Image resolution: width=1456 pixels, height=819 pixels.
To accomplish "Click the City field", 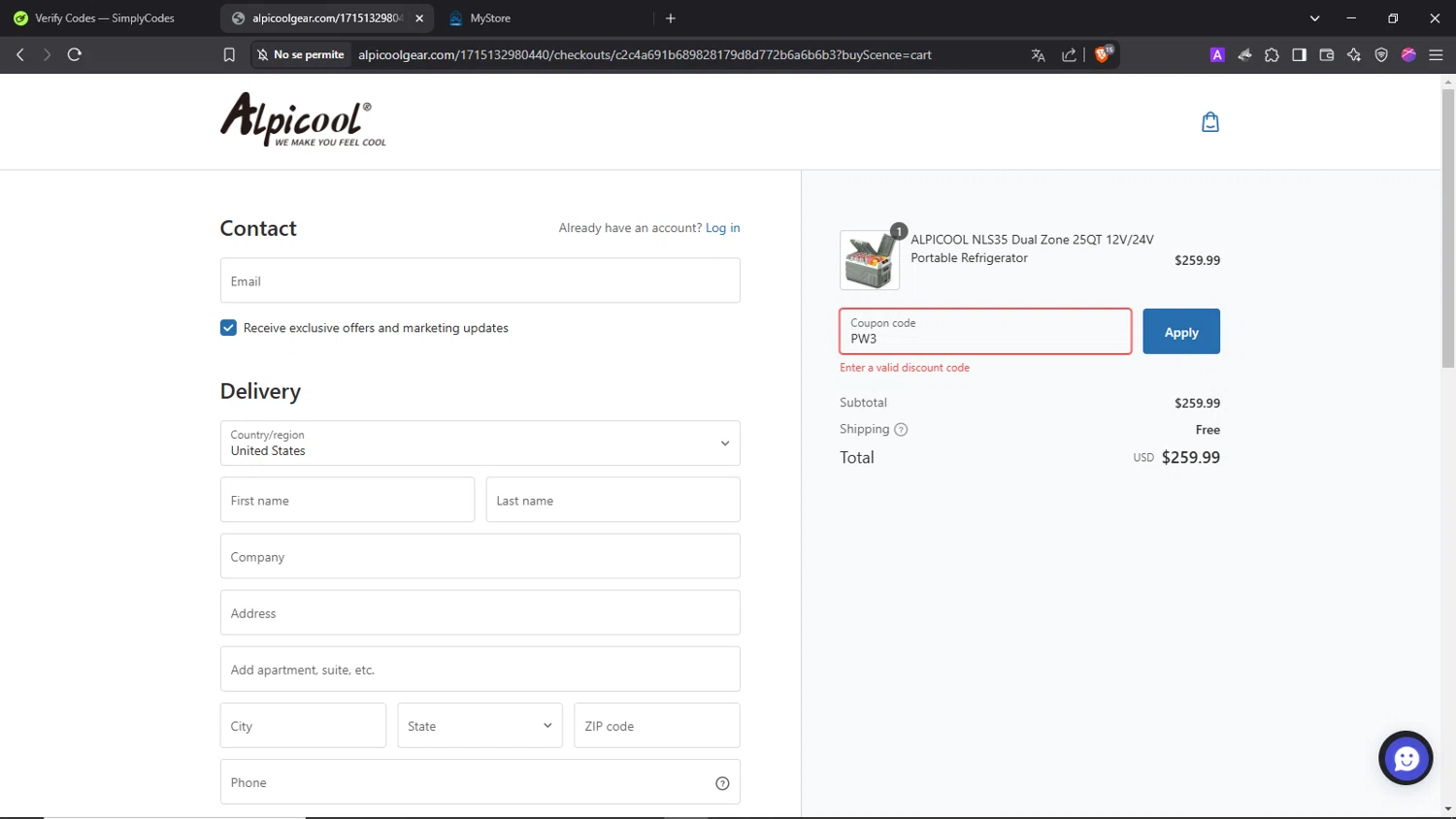I will tap(303, 726).
